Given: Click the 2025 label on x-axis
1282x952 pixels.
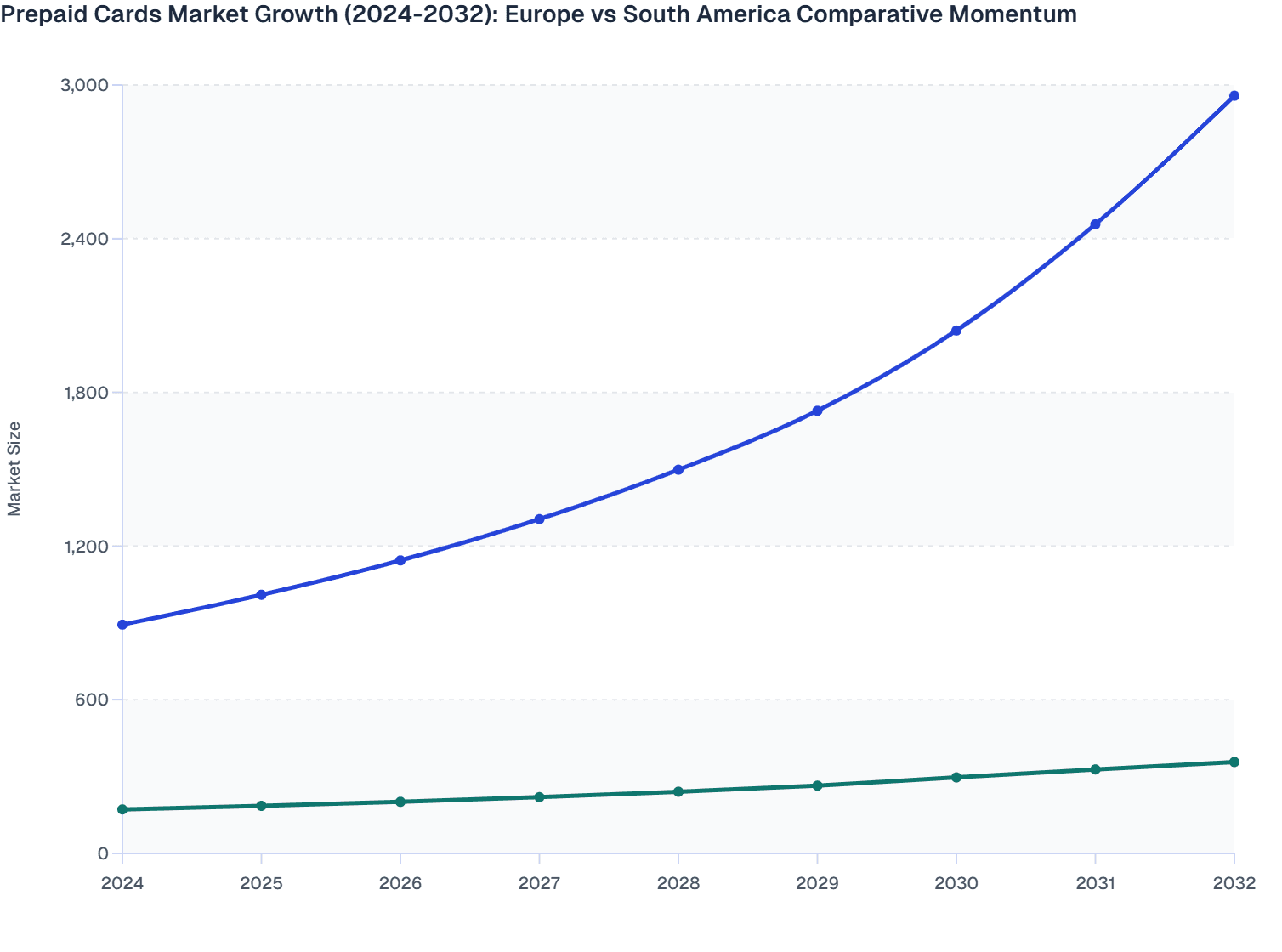Looking at the screenshot, I should click(x=262, y=884).
